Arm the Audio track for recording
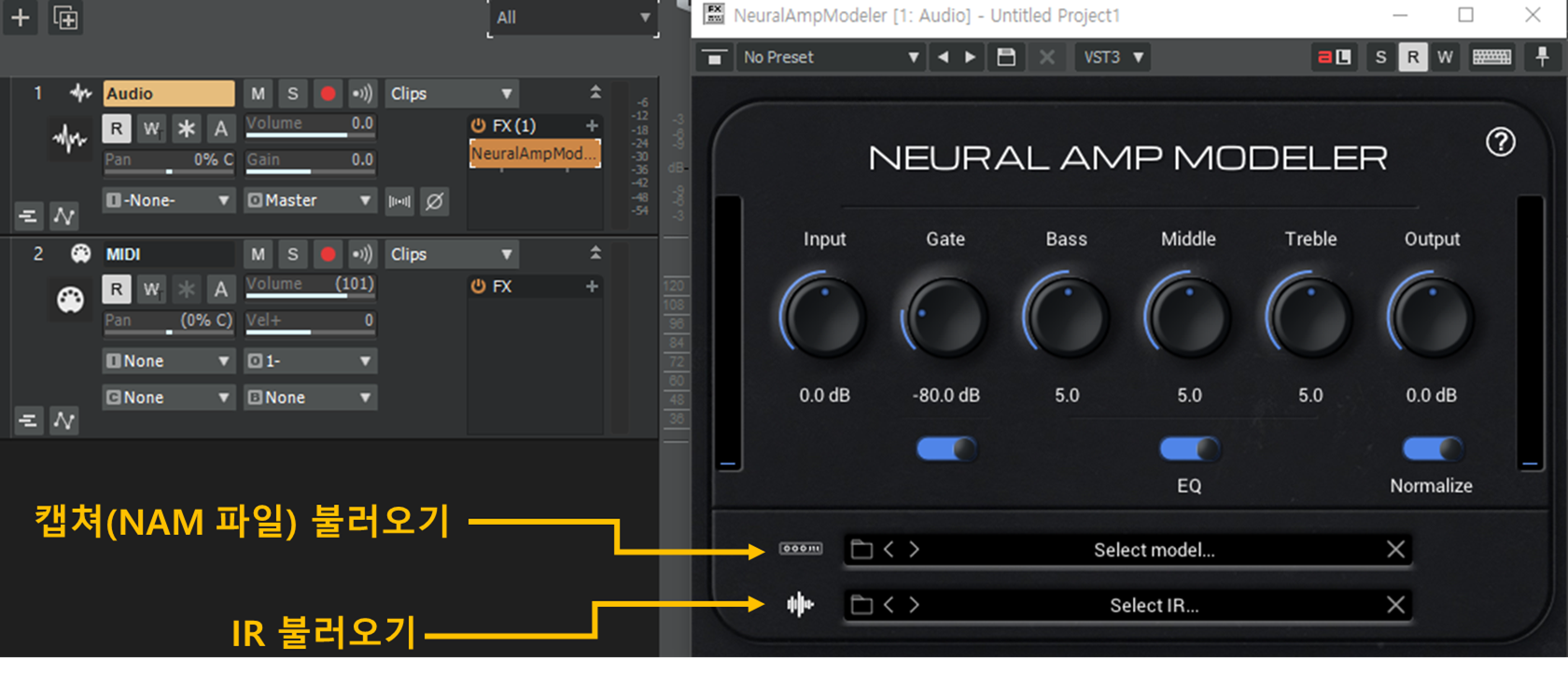This screenshot has height=675, width=1568. tap(328, 93)
